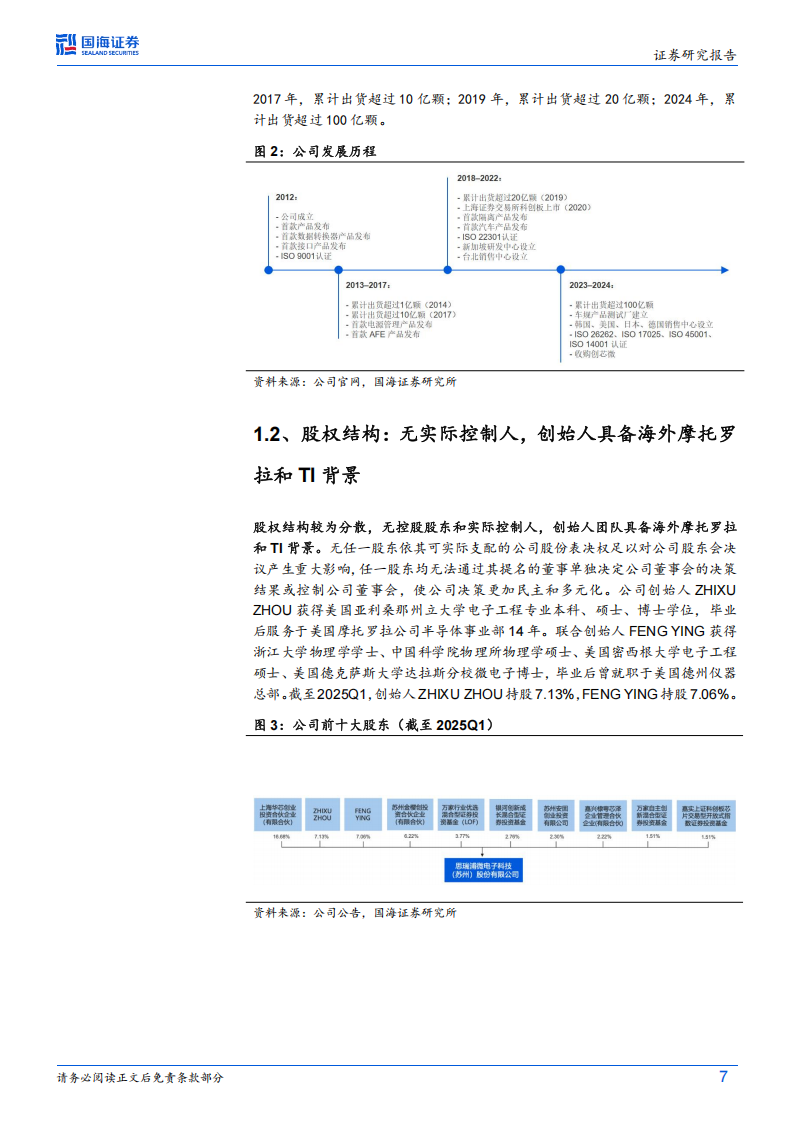The height and width of the screenshot is (1123, 794).
Task: Click 首款数据转换器产品发布 entry
Action: point(323,236)
